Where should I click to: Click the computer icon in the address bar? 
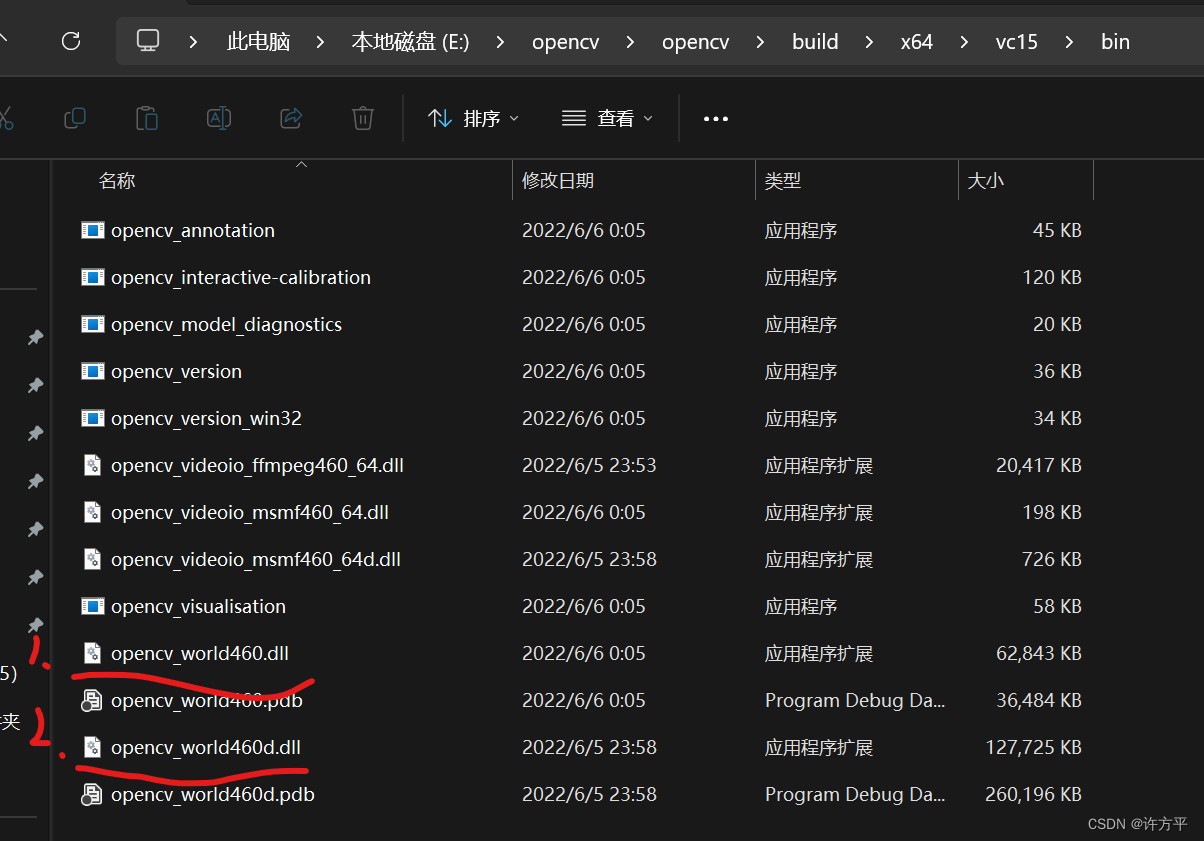148,41
